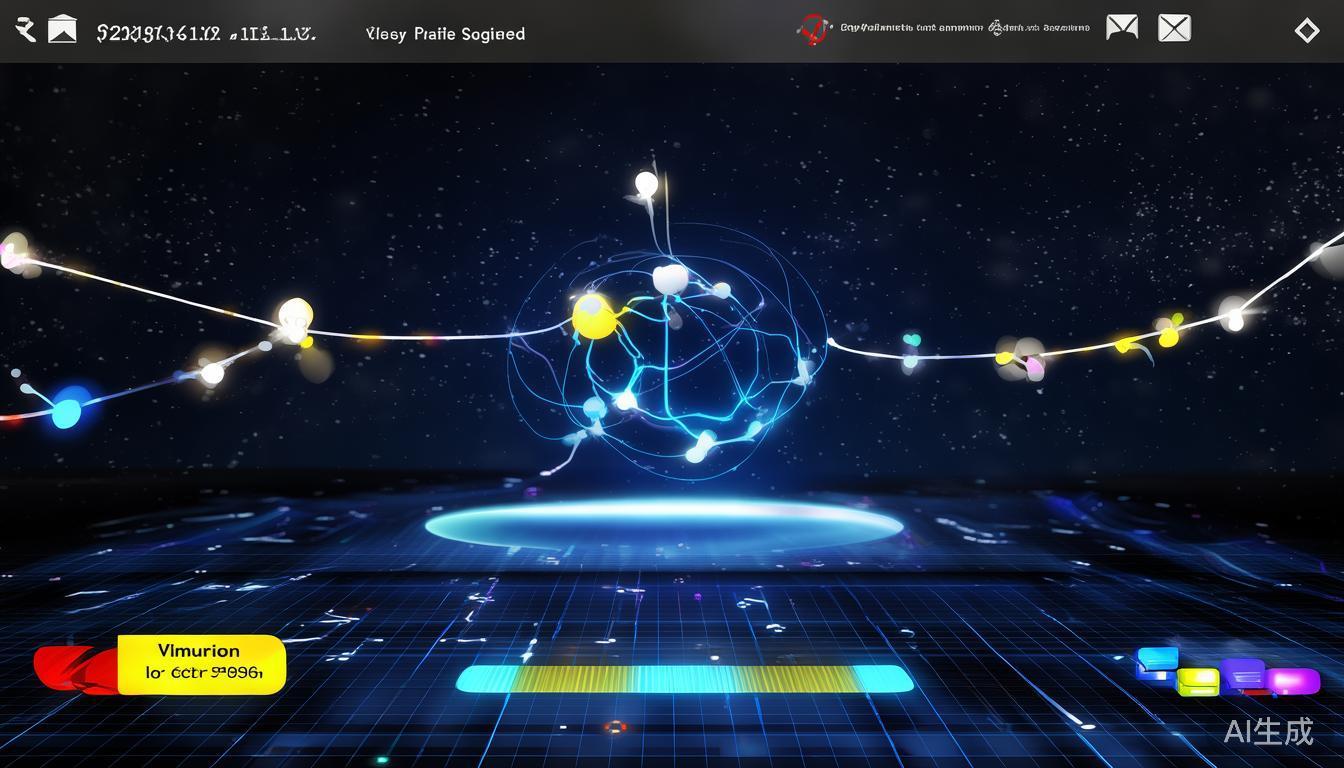The image size is (1344, 768).
Task: Click the glowing cyan platform under the sphere
Action: (664, 523)
